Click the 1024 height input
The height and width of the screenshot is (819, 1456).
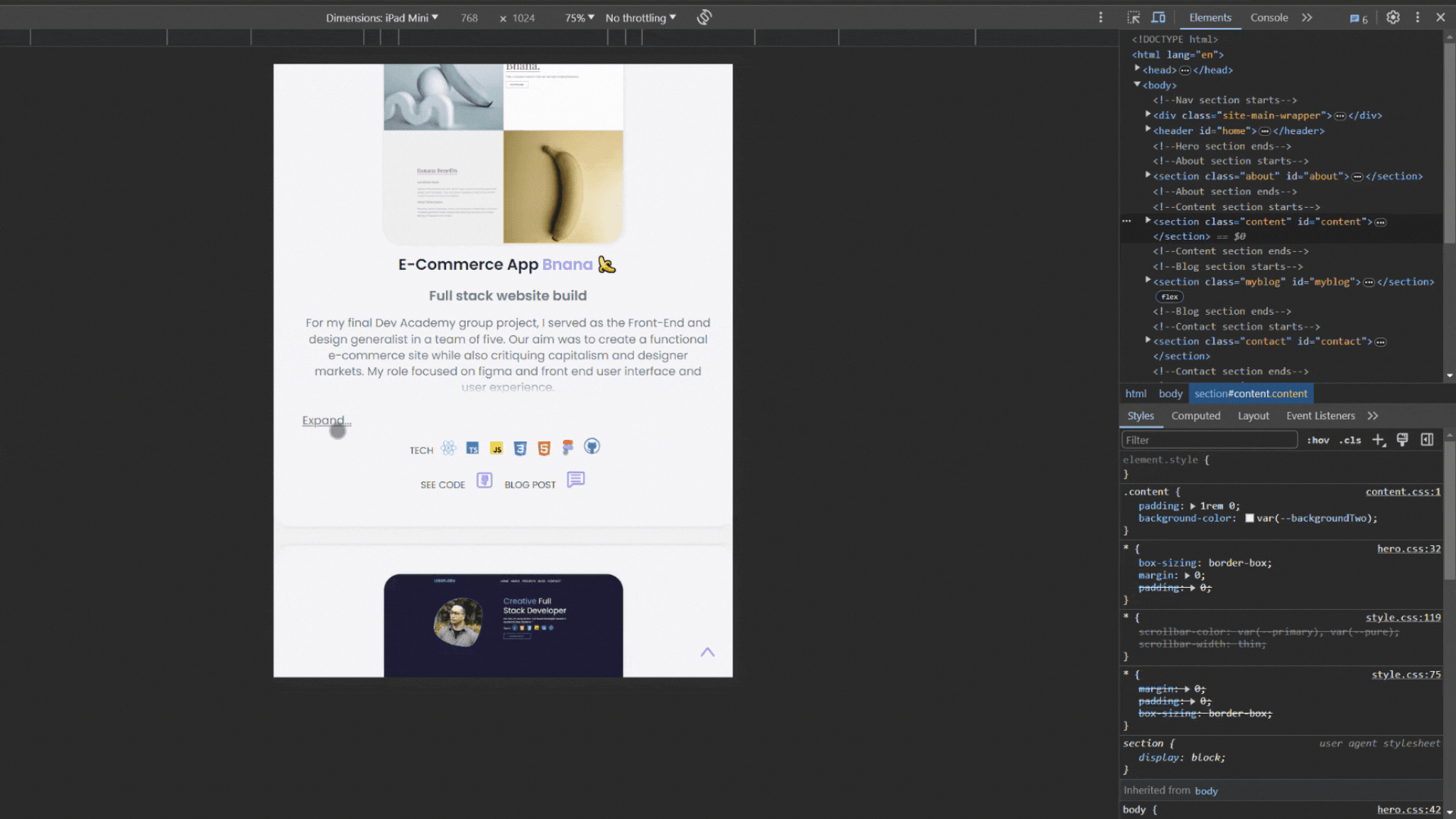524,17
